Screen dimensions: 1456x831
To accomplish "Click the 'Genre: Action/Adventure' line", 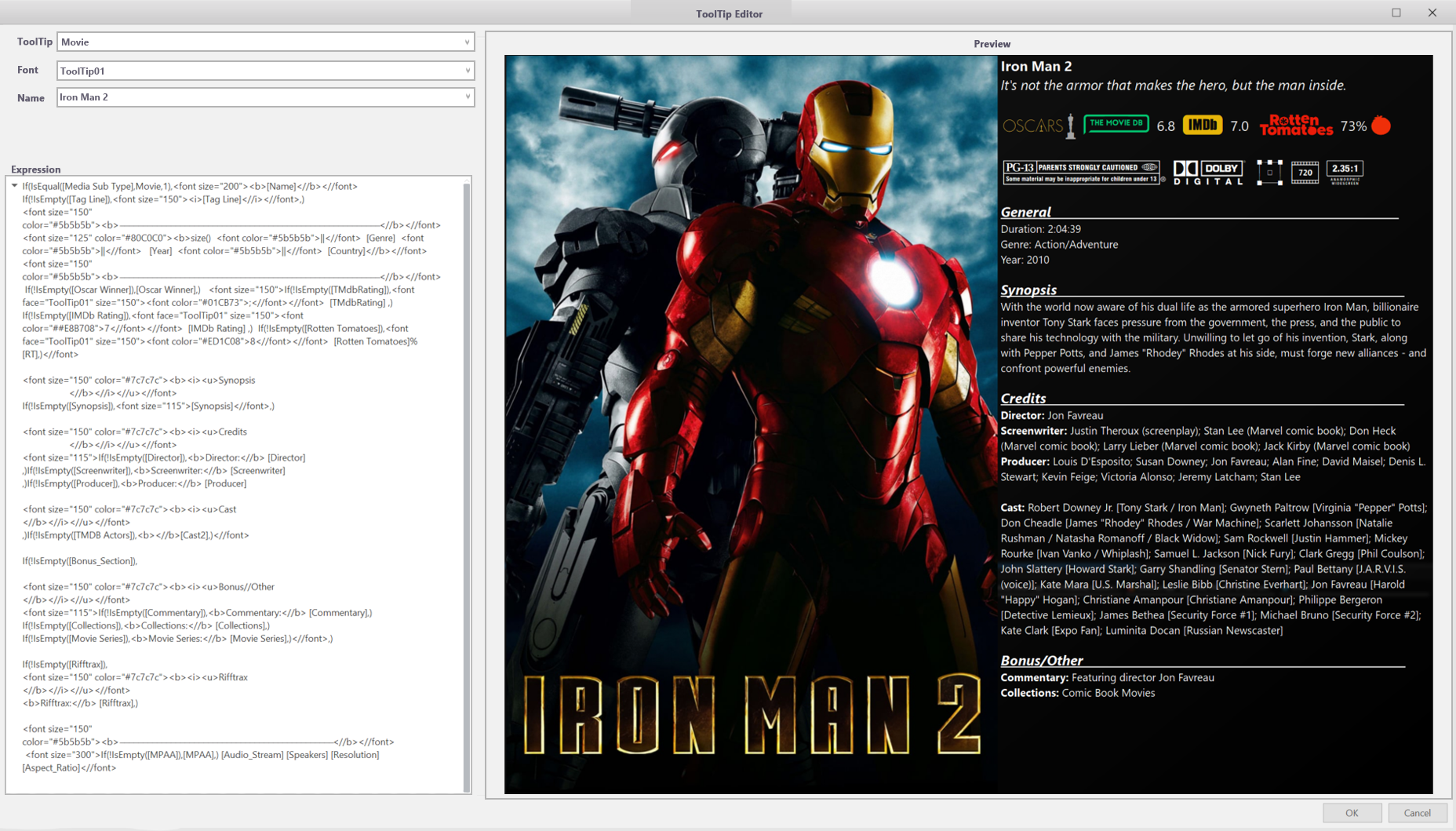I will 1059,245.
